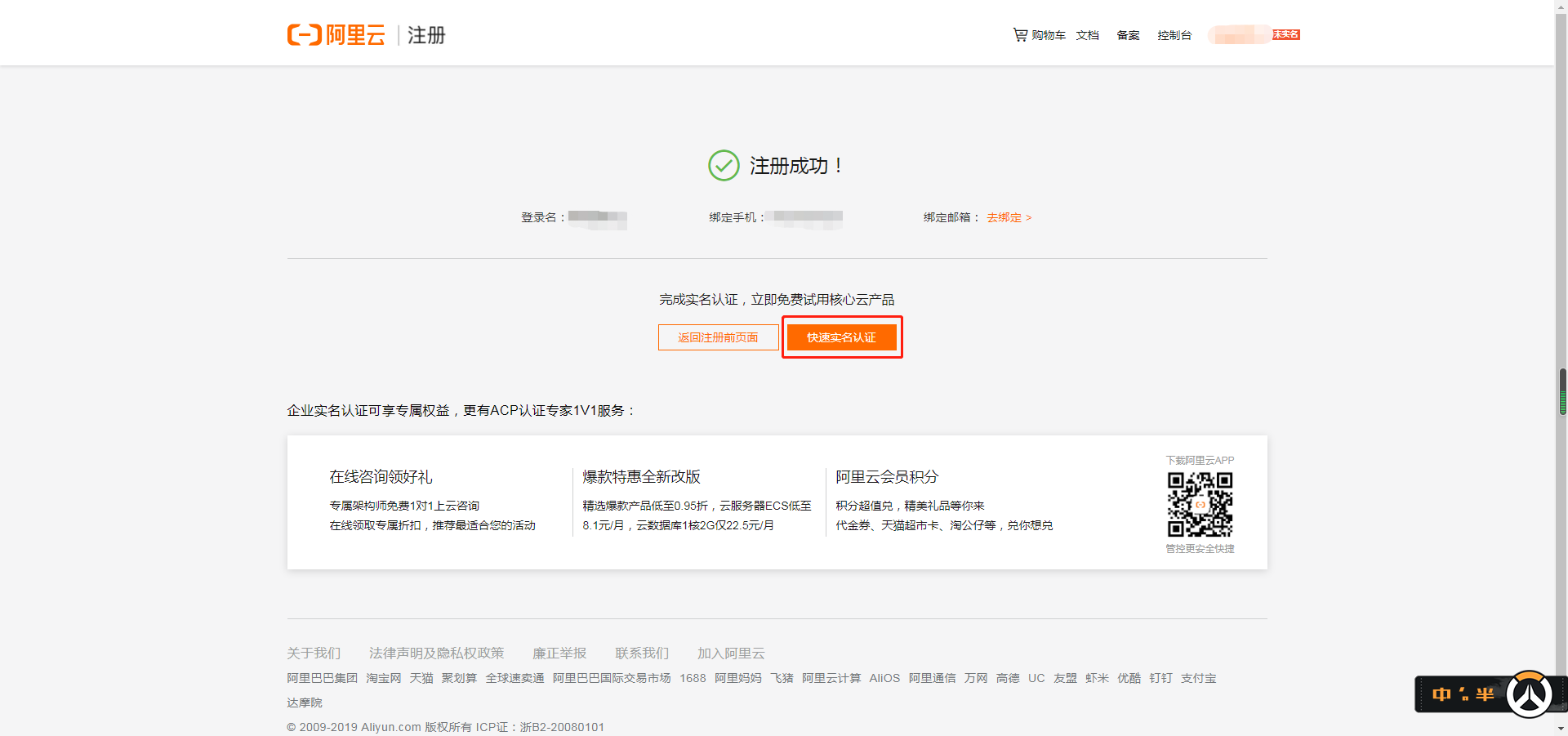Go to 备案 in the top navigation
Screen dimensions: 1568x736
1128,35
